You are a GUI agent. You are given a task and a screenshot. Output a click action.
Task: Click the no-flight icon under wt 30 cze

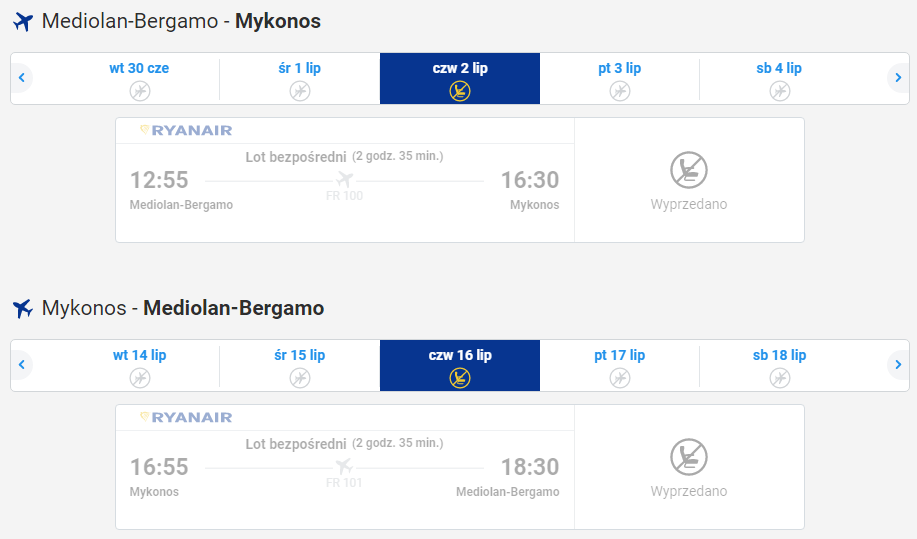(140, 91)
